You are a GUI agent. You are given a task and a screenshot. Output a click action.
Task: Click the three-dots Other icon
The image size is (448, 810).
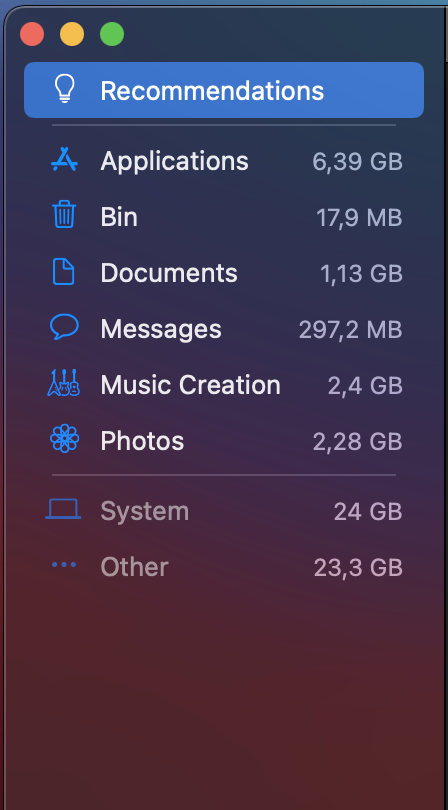64,565
